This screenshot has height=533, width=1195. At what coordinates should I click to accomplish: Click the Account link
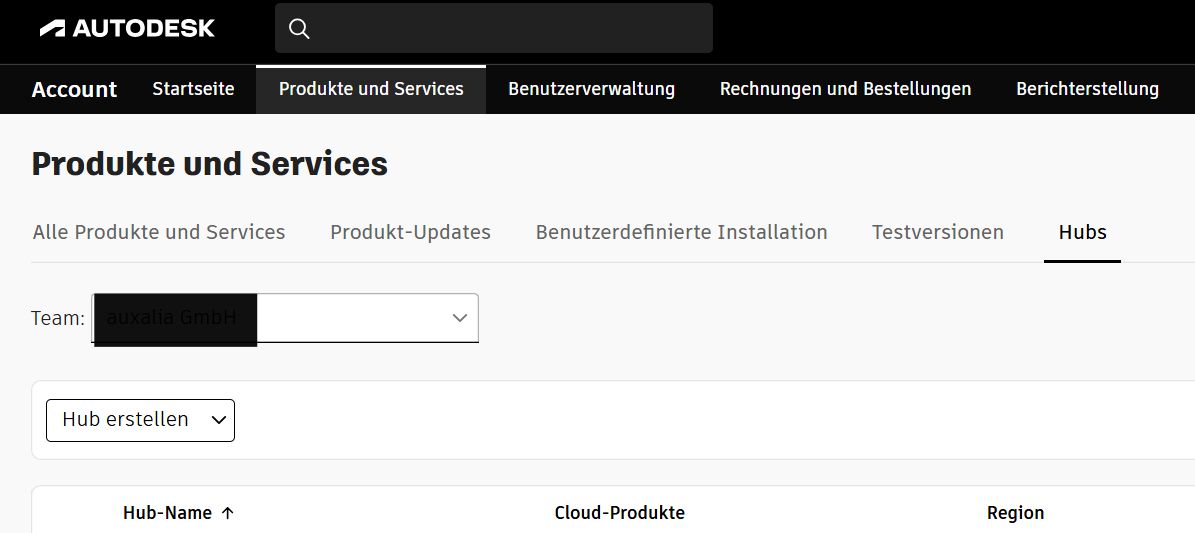[74, 89]
